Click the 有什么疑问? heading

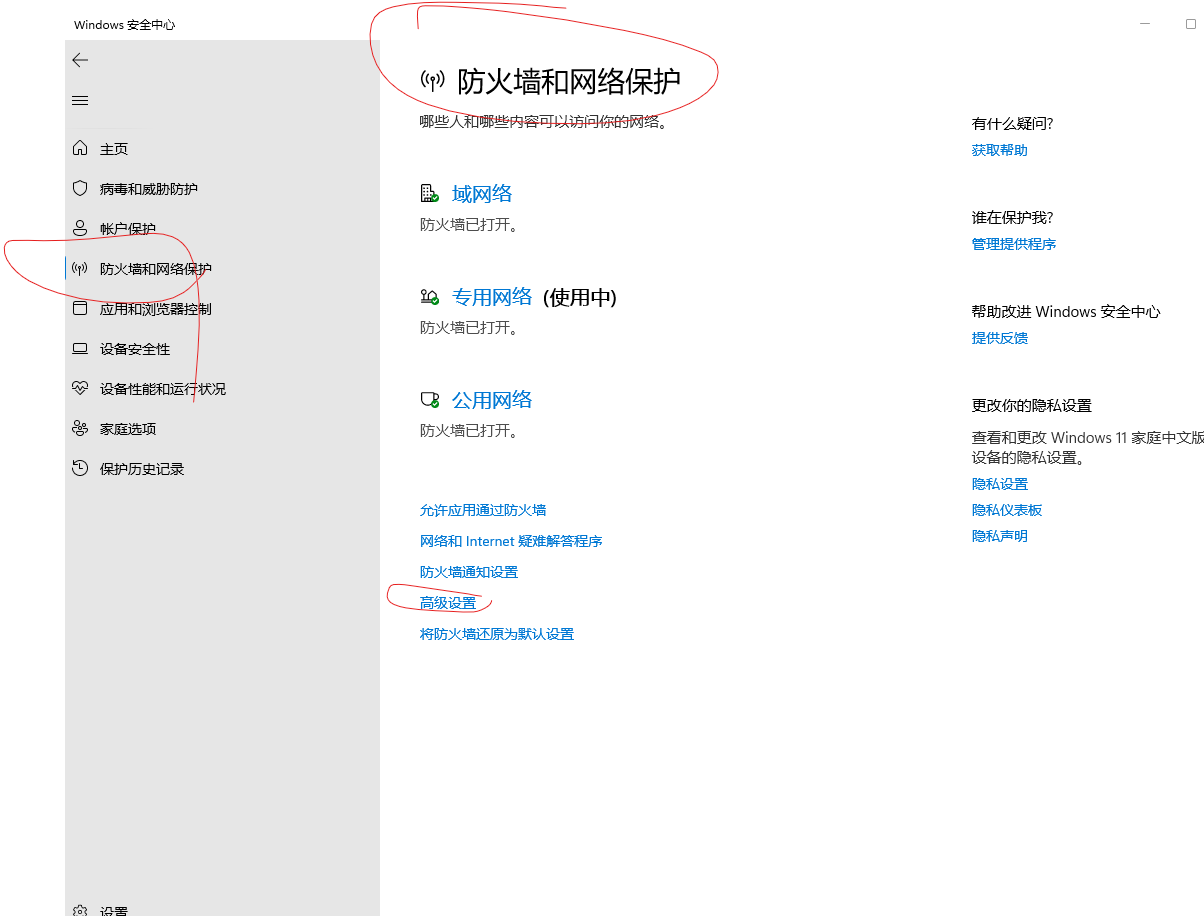tap(1012, 124)
